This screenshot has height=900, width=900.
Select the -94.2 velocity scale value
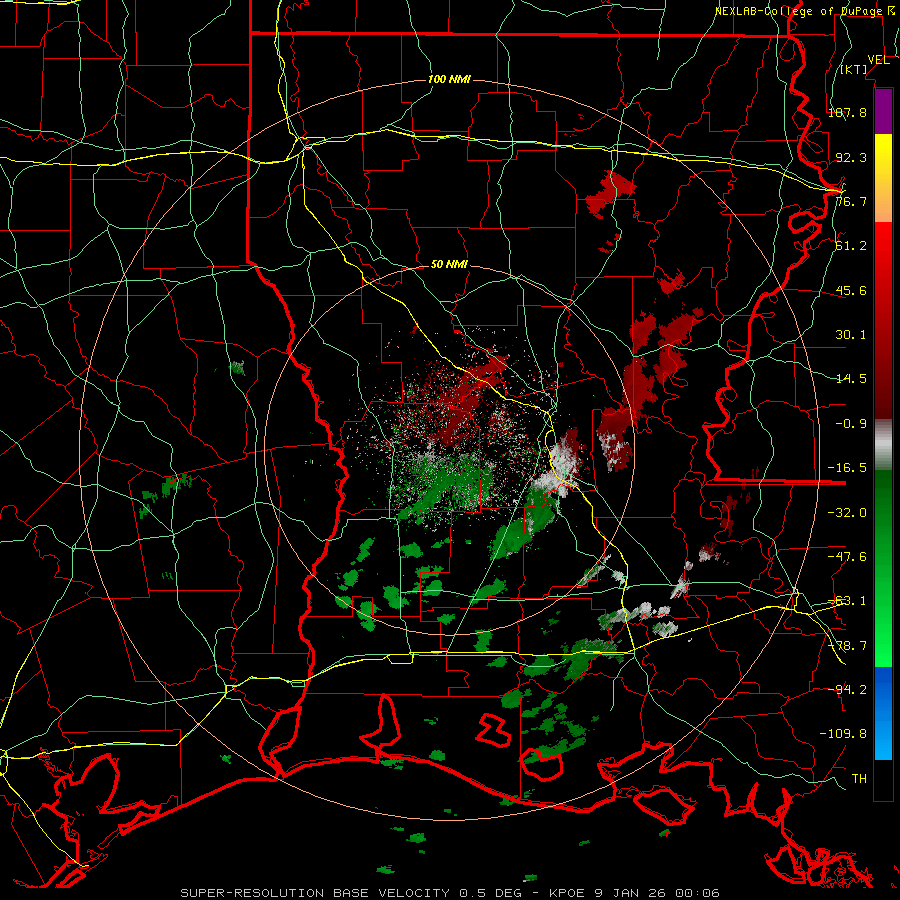(x=847, y=689)
